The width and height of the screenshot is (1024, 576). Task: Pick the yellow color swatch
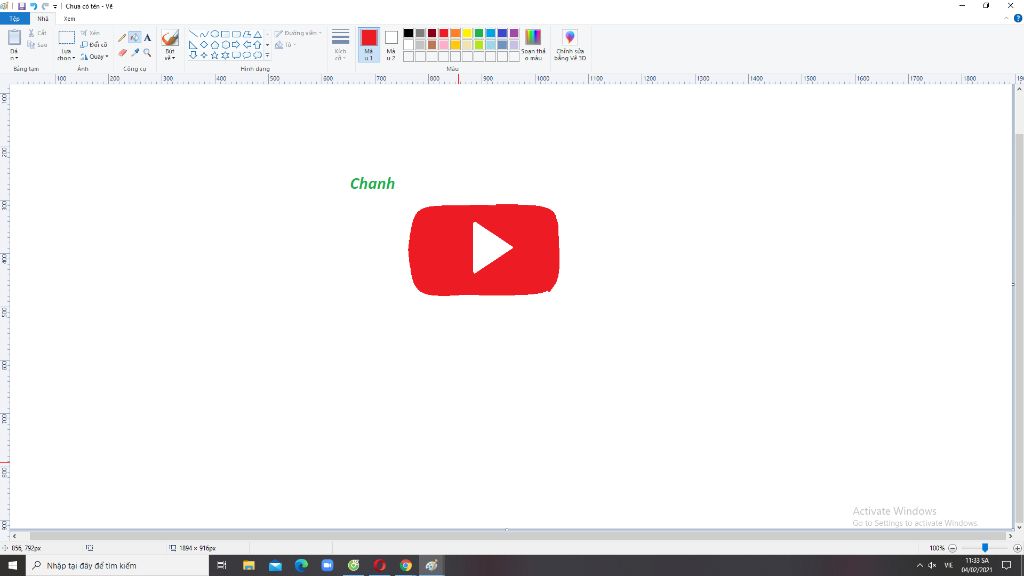click(x=467, y=33)
